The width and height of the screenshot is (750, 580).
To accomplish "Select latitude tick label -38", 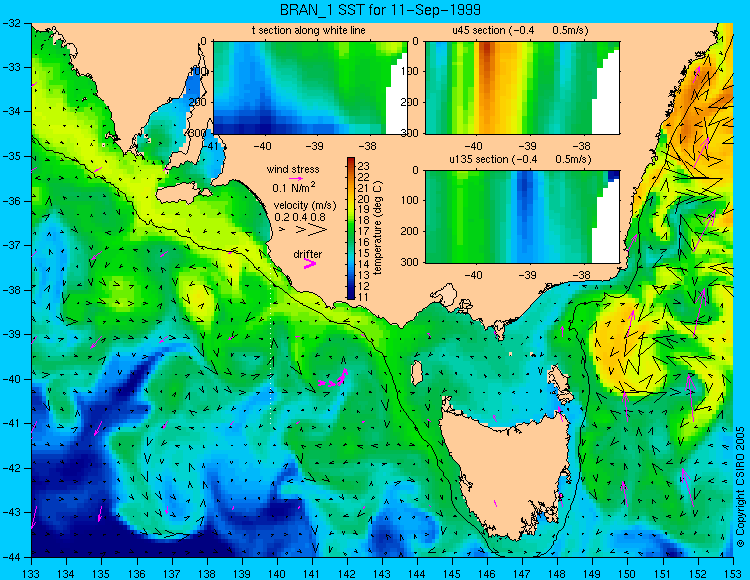I will [x=12, y=290].
